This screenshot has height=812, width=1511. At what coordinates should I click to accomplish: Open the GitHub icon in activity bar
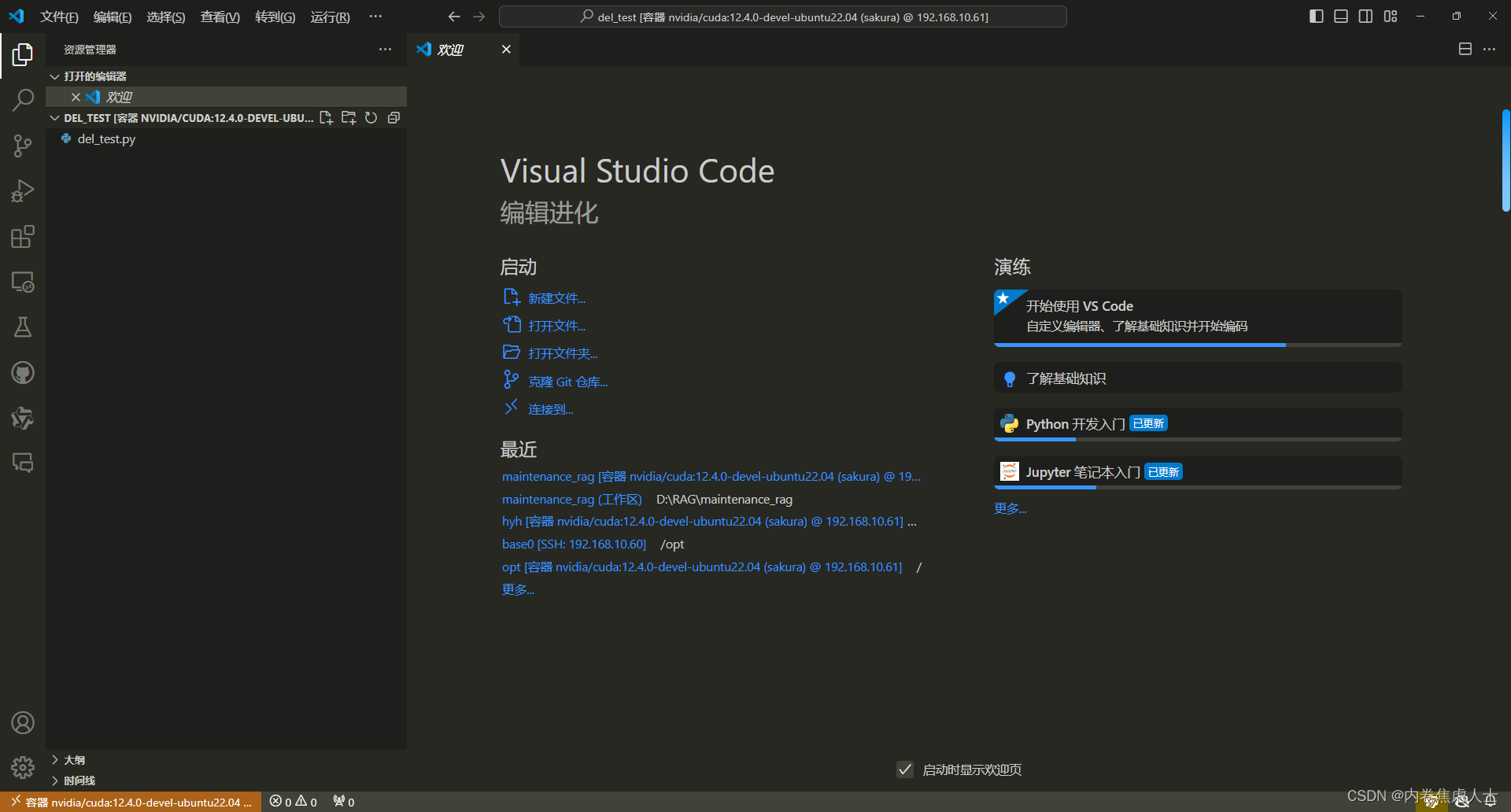[x=23, y=373]
